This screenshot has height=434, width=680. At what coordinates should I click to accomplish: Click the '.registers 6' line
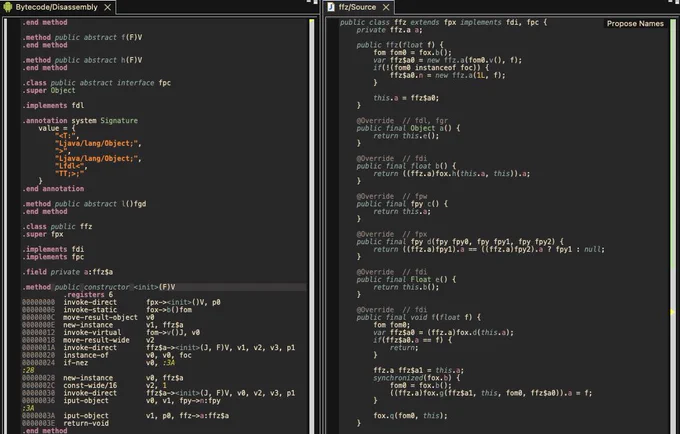pos(88,295)
